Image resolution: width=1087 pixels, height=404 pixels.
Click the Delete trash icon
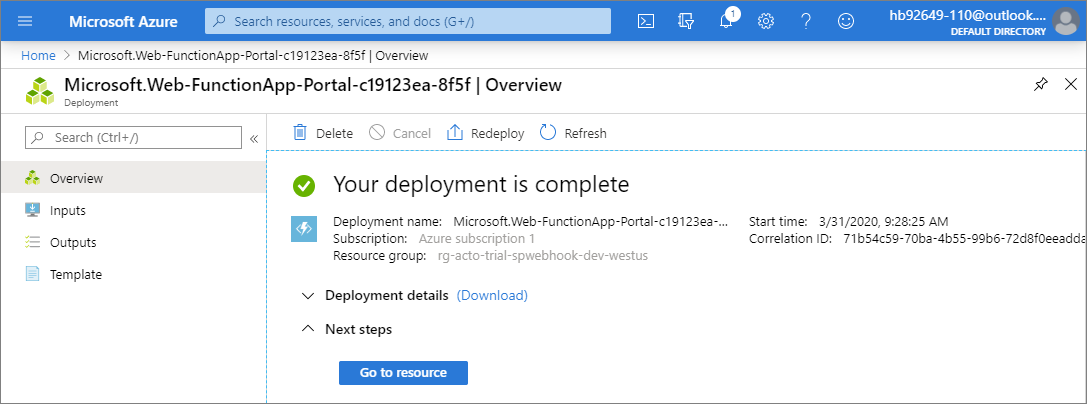[299, 132]
